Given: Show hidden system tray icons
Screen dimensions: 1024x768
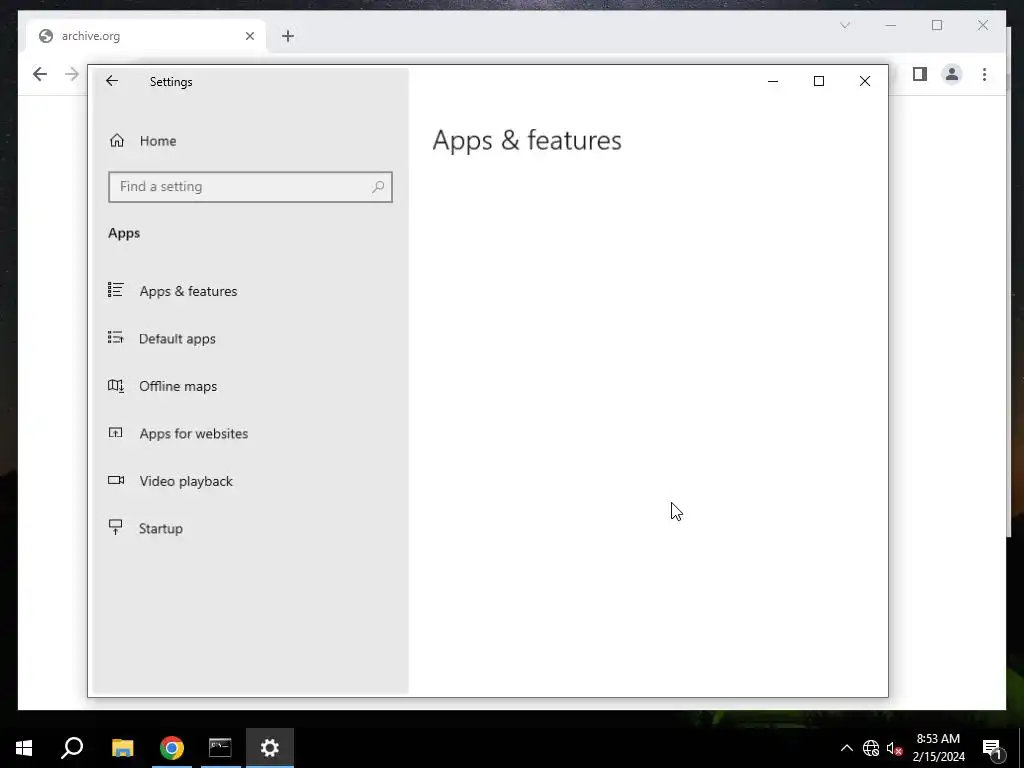Looking at the screenshot, I should (x=846, y=748).
